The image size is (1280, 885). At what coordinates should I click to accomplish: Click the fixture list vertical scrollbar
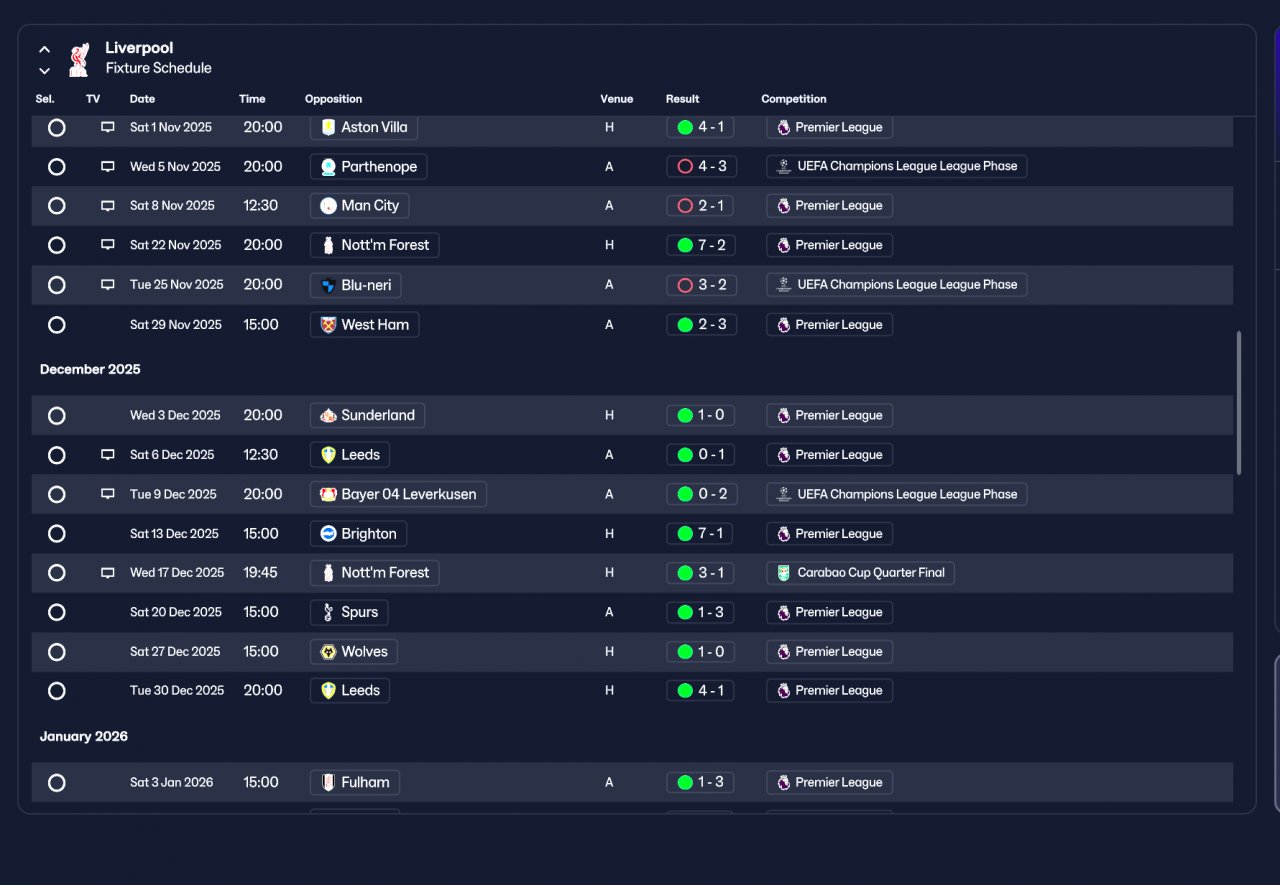pos(1239,402)
